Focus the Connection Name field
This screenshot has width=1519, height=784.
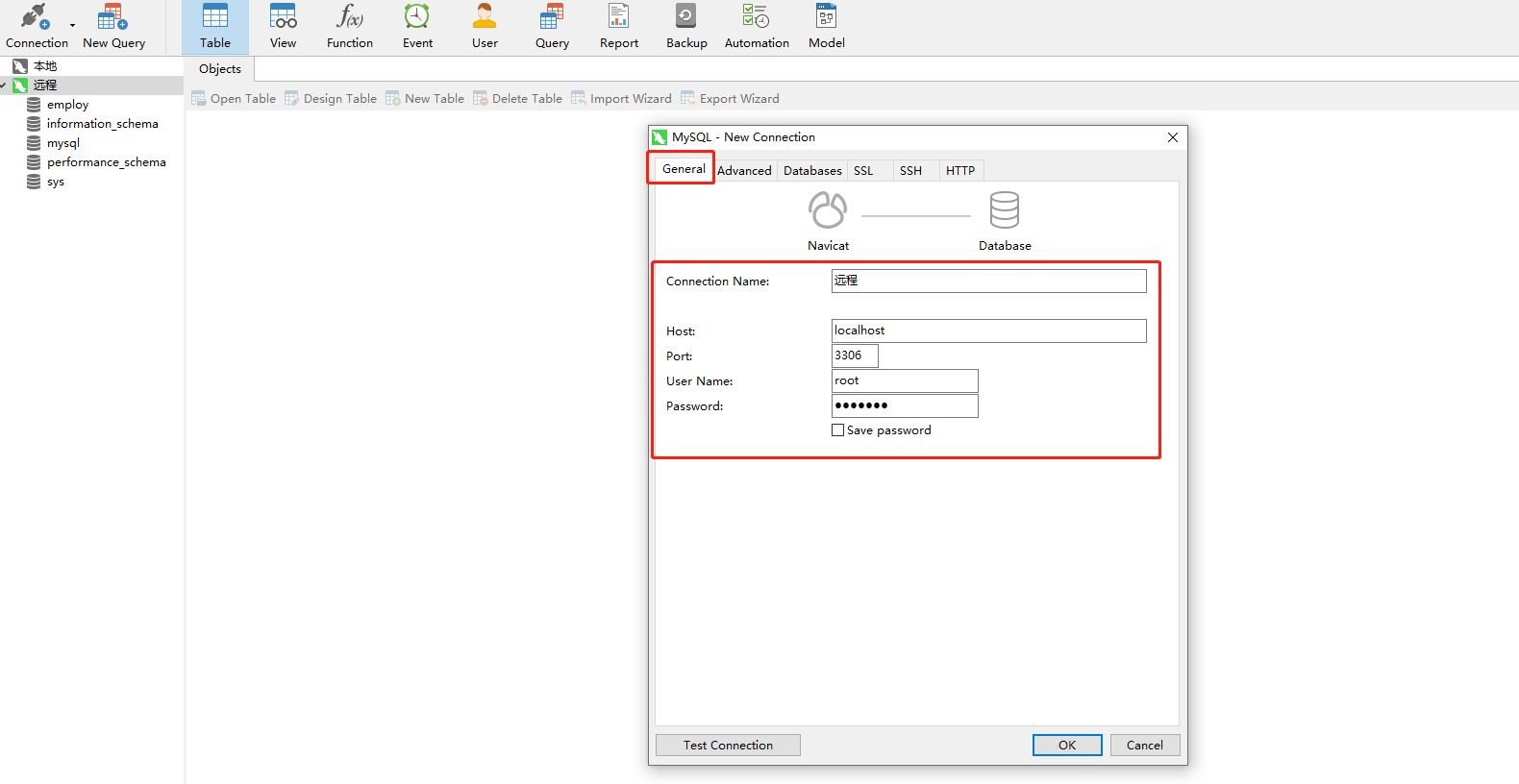[x=988, y=281]
